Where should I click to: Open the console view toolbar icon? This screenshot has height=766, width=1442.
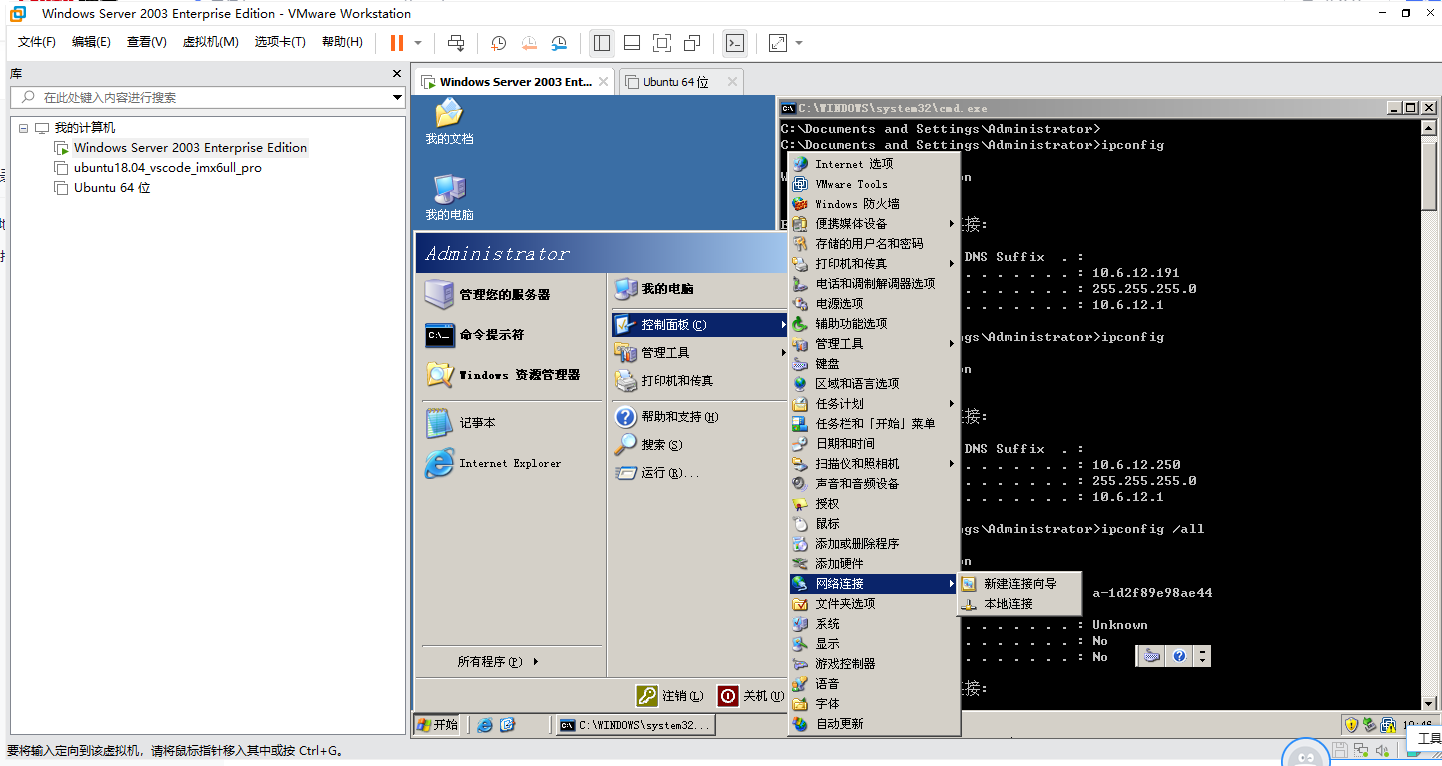[x=735, y=43]
